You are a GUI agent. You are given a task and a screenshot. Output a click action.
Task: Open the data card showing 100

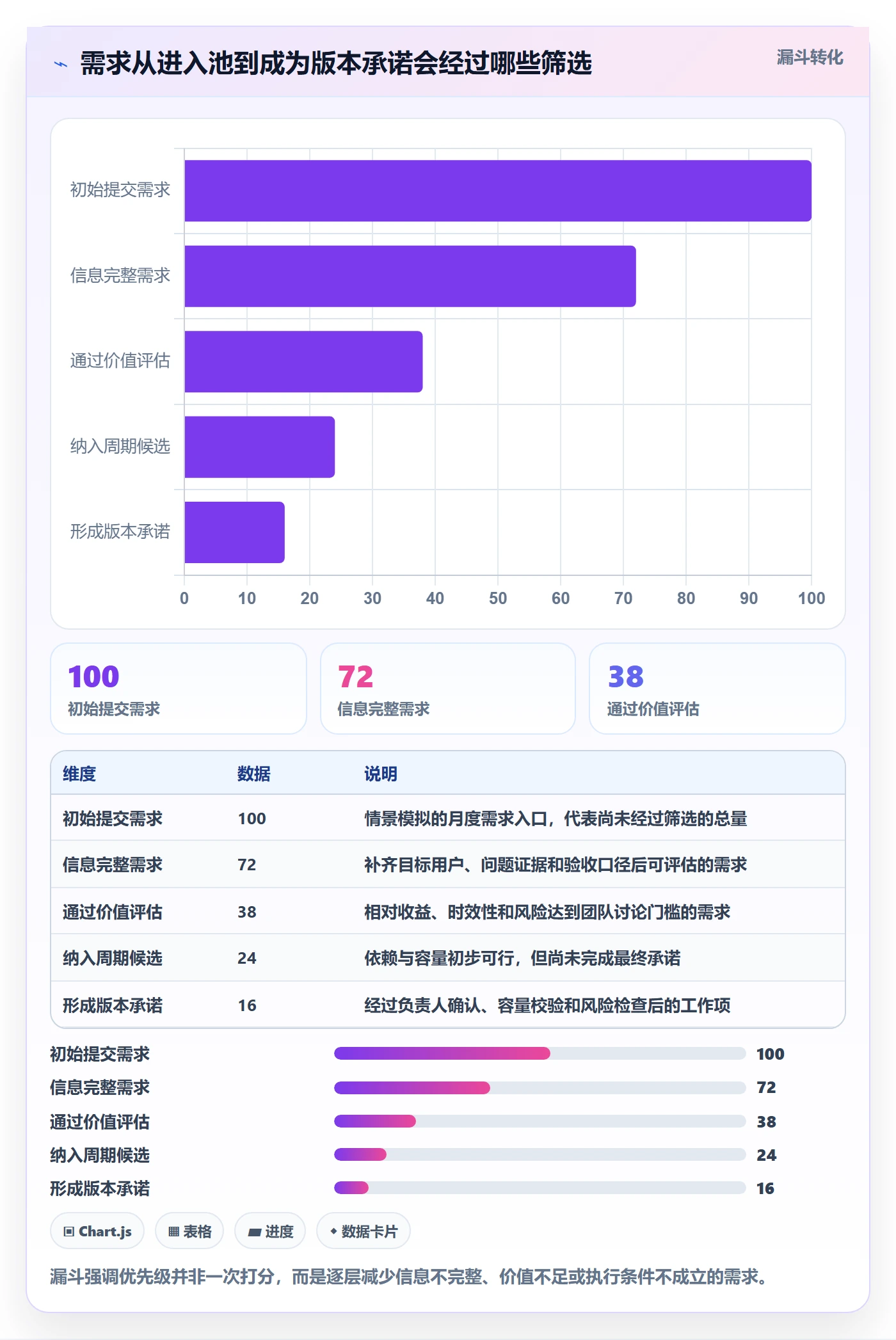[x=179, y=689]
